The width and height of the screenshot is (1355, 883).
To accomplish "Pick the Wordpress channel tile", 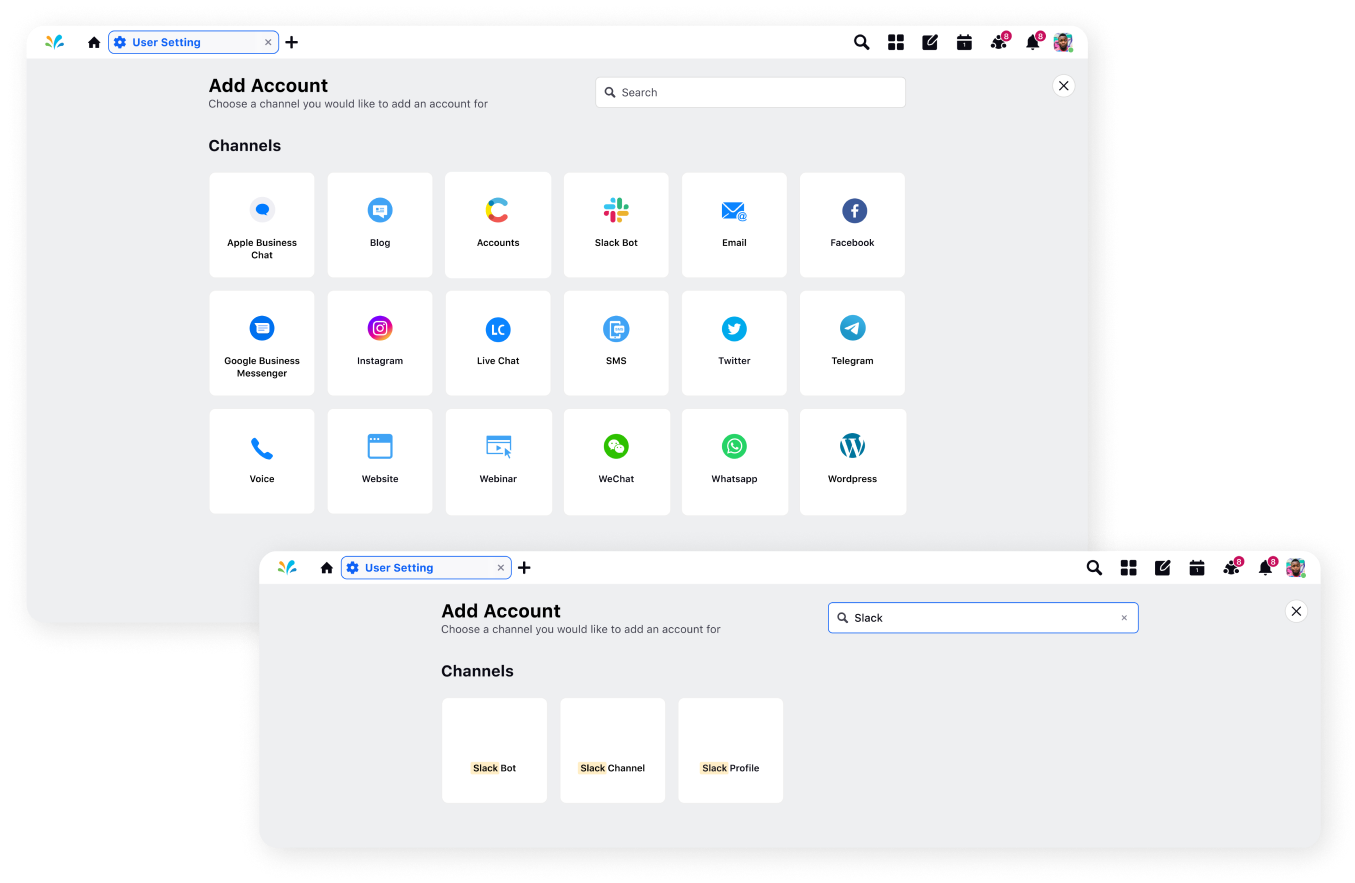I will [x=853, y=462].
